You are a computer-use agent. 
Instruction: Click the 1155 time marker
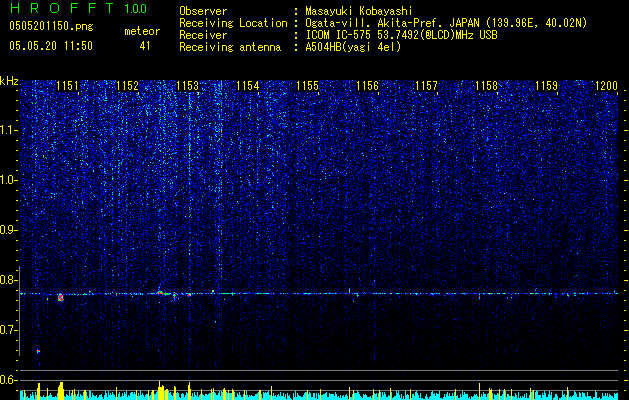308,85
